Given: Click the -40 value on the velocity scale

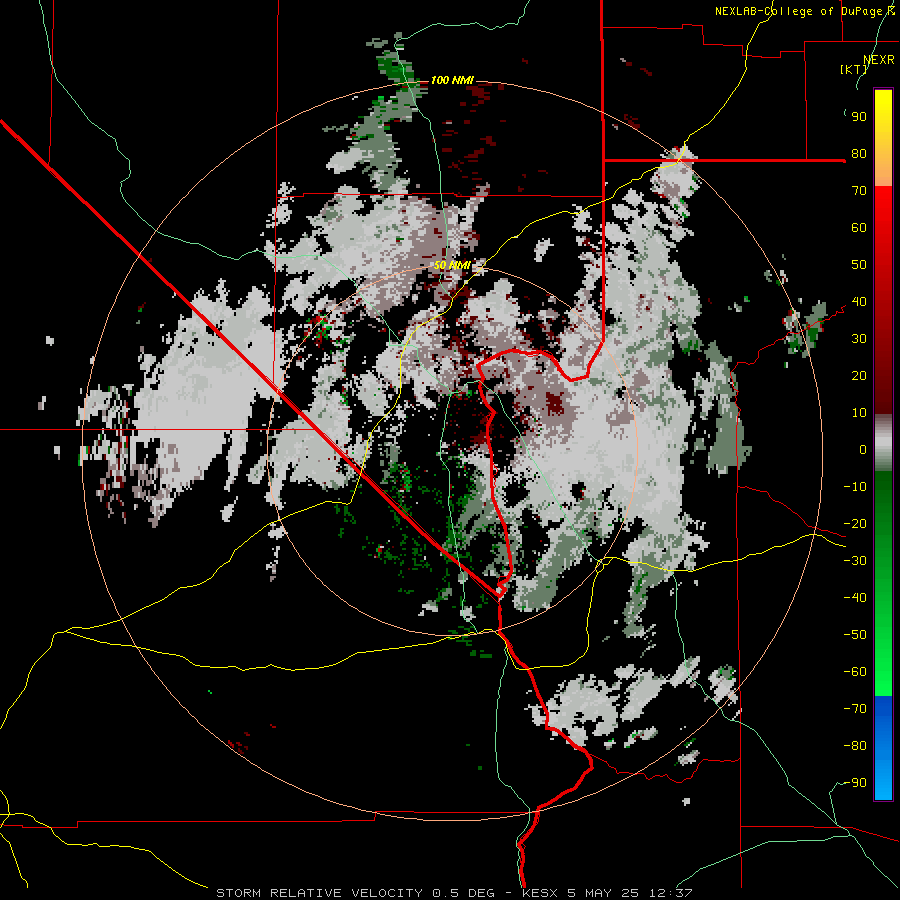Looking at the screenshot, I should pos(855,598).
